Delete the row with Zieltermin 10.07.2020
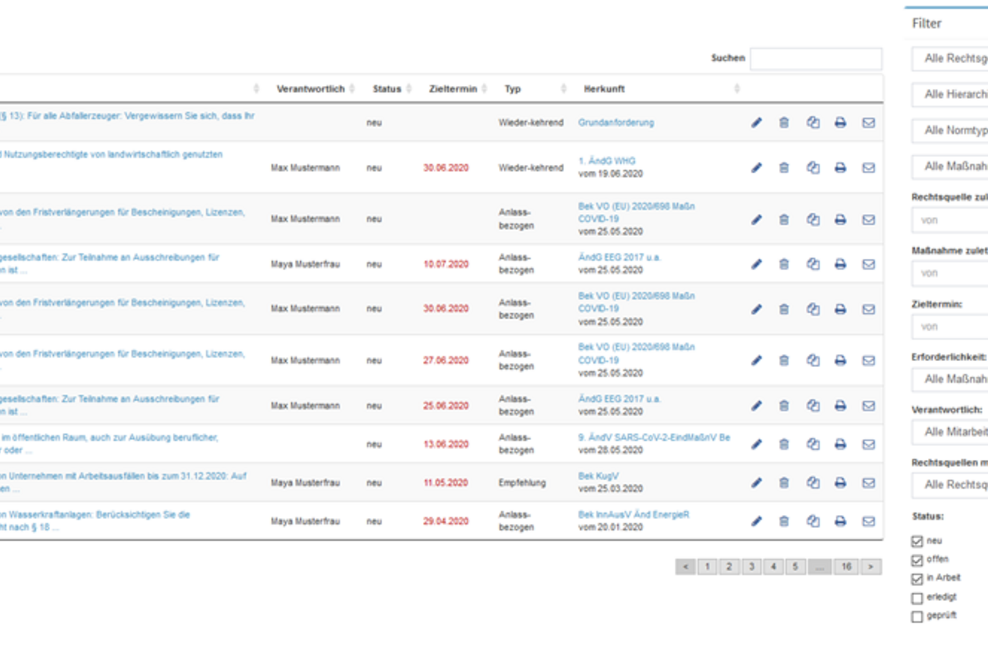The image size is (988, 666). tap(784, 264)
